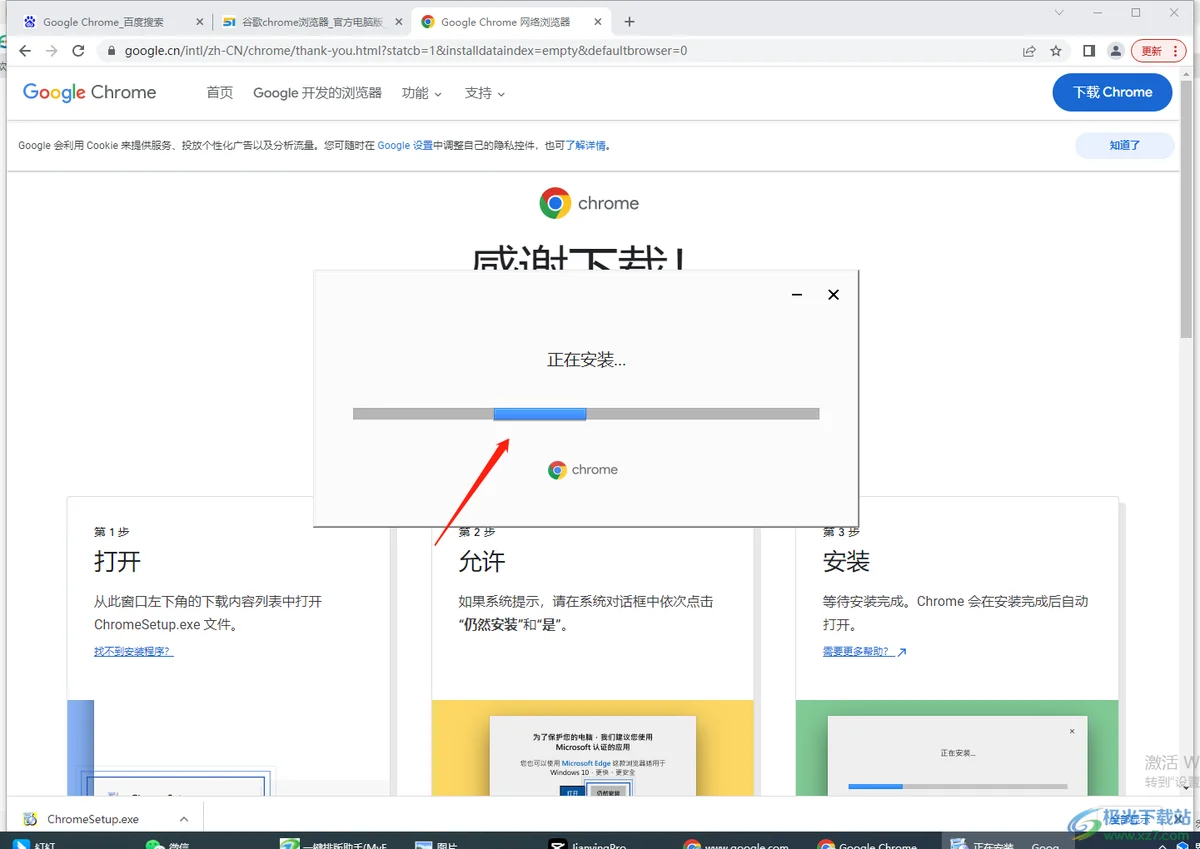Open the 找不到安装程序? link
Screen dimensions: 1200x849
pos(134,652)
